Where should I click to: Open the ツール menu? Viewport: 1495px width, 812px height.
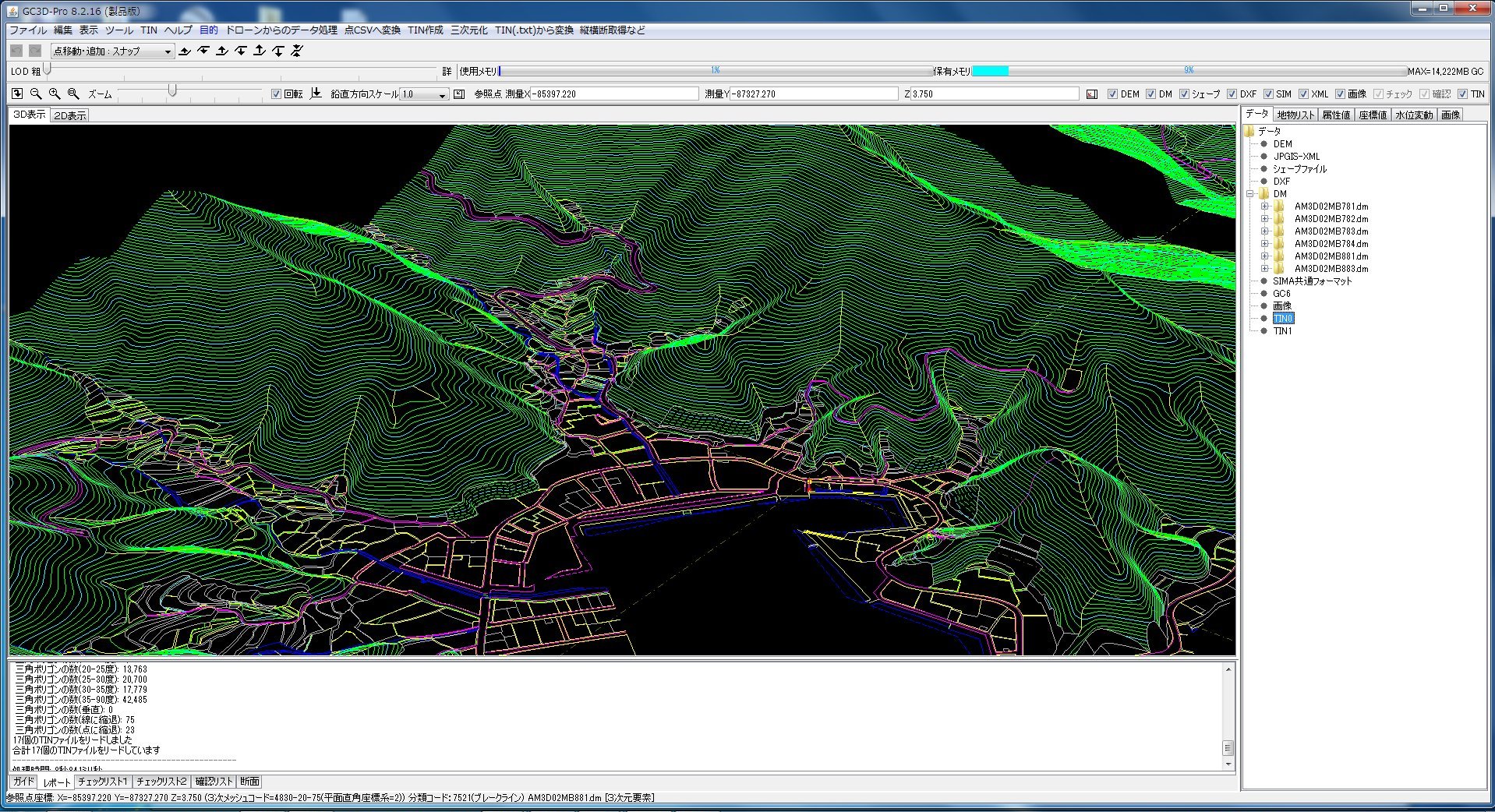[x=118, y=30]
